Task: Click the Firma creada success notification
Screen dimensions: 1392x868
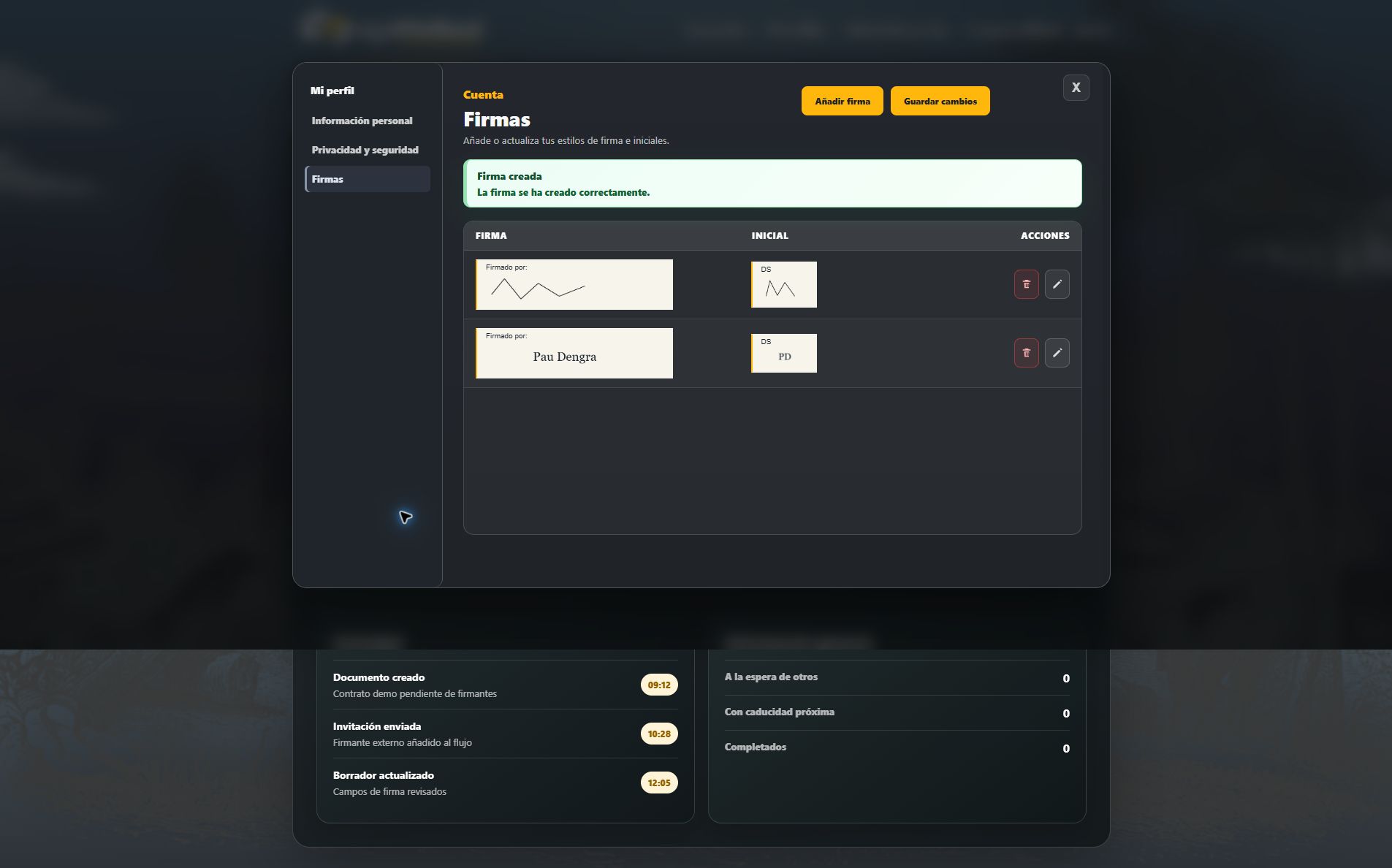Action: coord(772,183)
